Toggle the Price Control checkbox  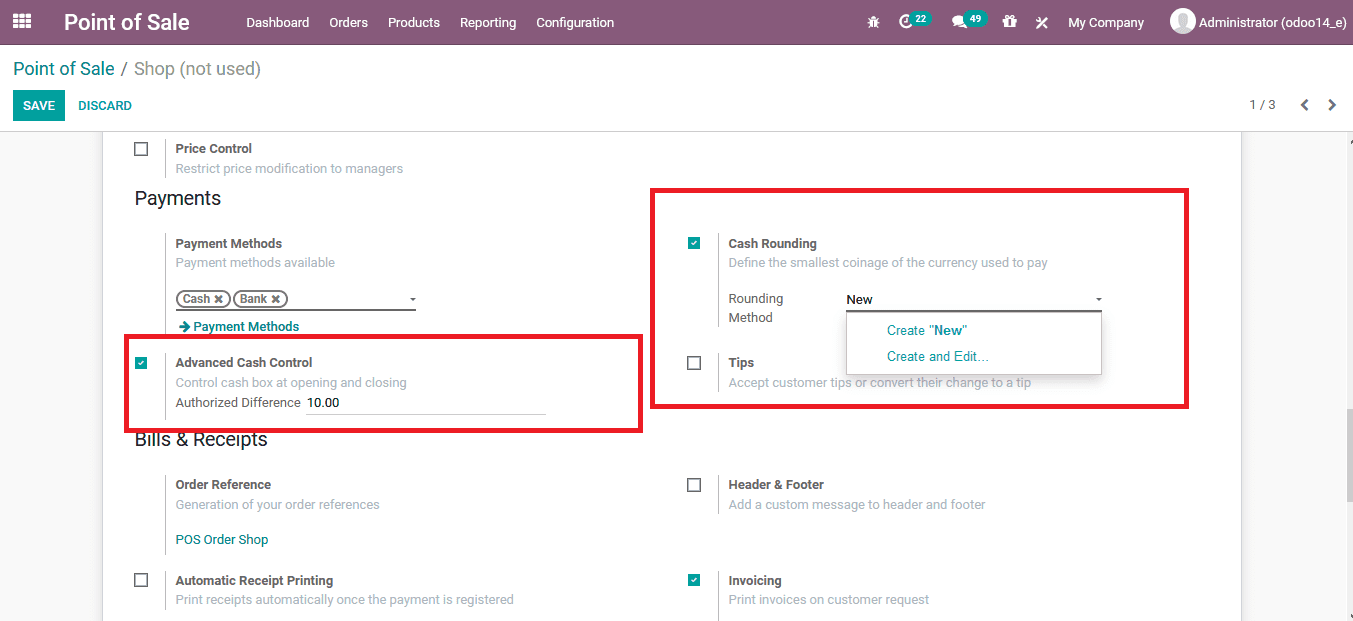coord(141,149)
